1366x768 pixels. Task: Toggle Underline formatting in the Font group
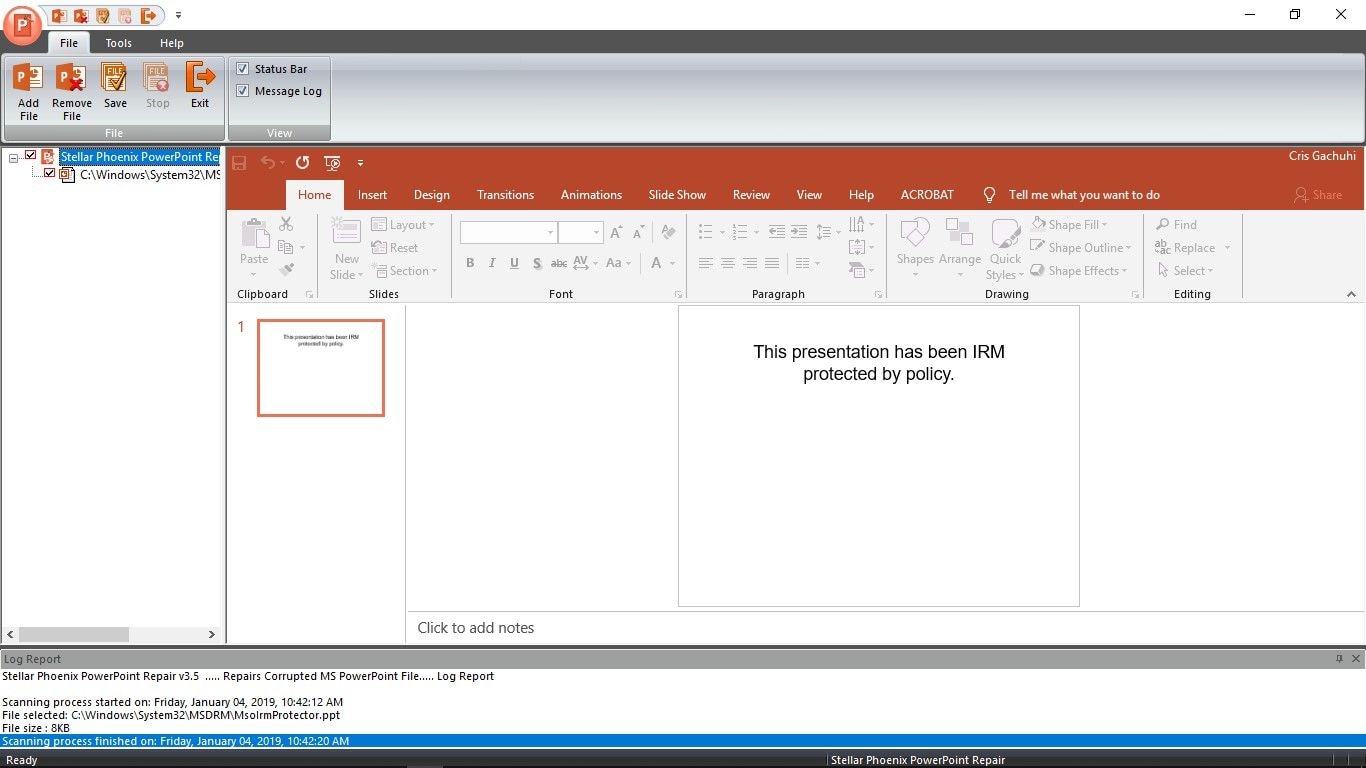pos(514,263)
